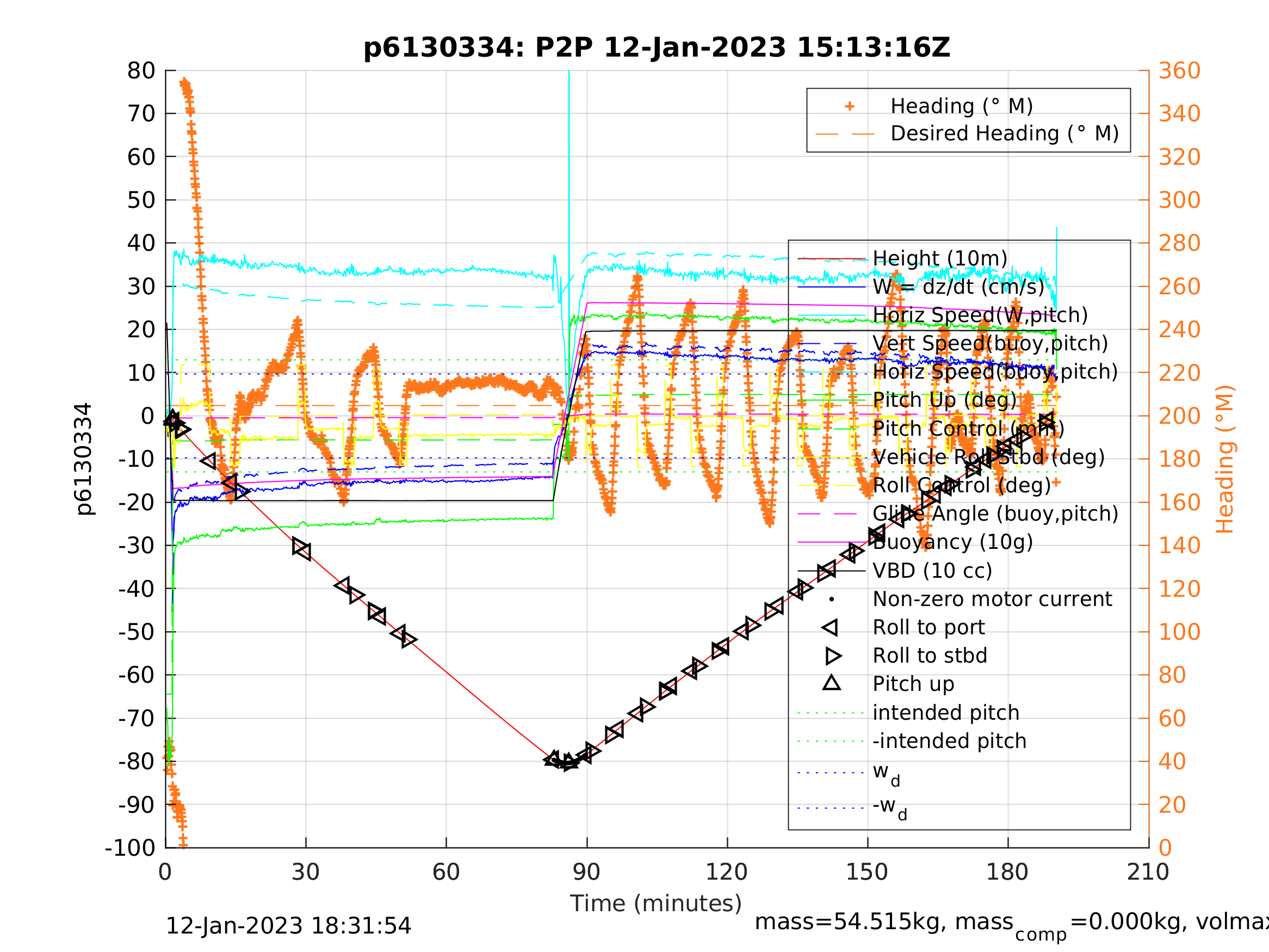
Task: Click the '-100' tick on left axis
Action: pyautogui.click(x=130, y=848)
